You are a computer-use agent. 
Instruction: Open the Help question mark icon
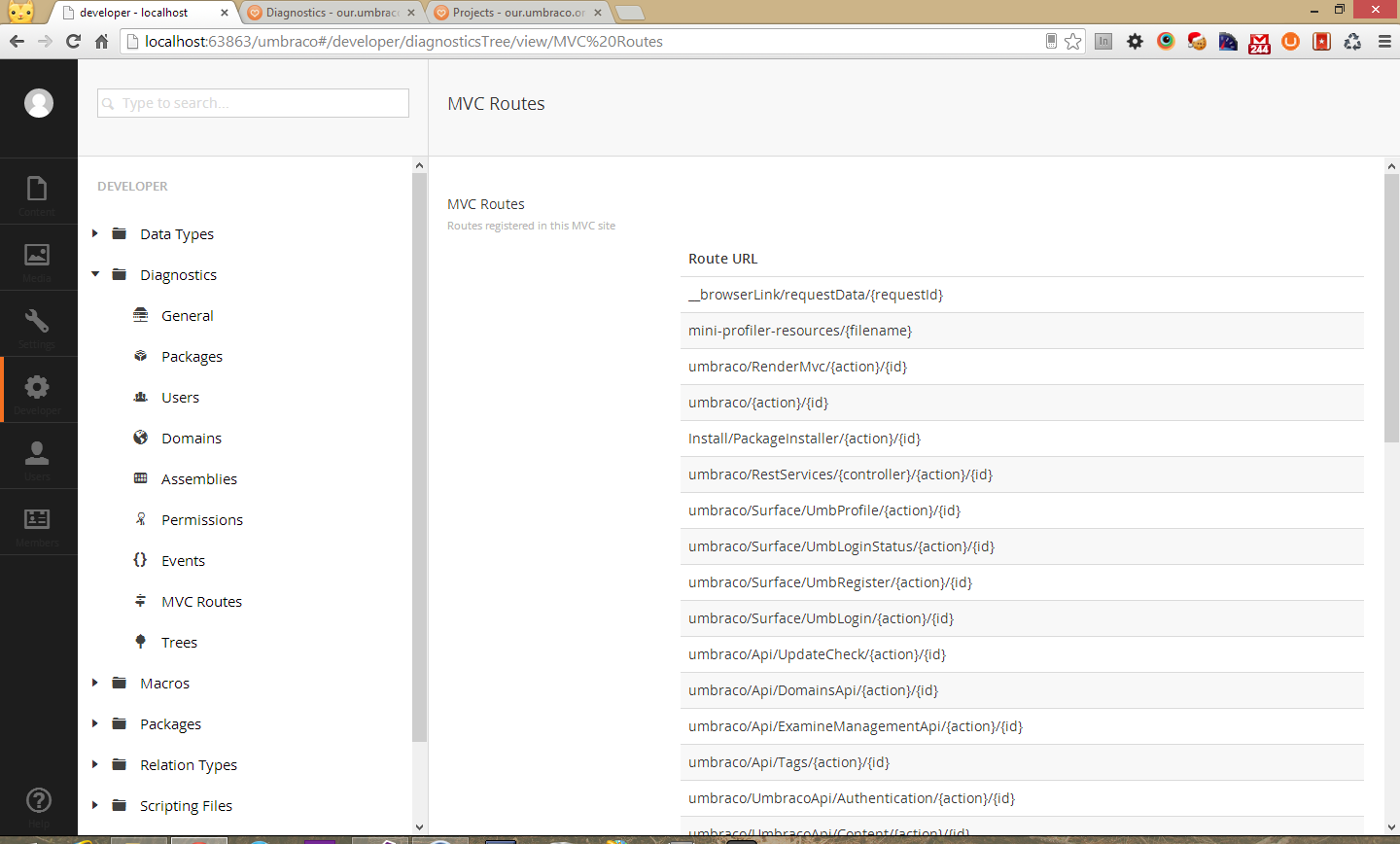[38, 800]
